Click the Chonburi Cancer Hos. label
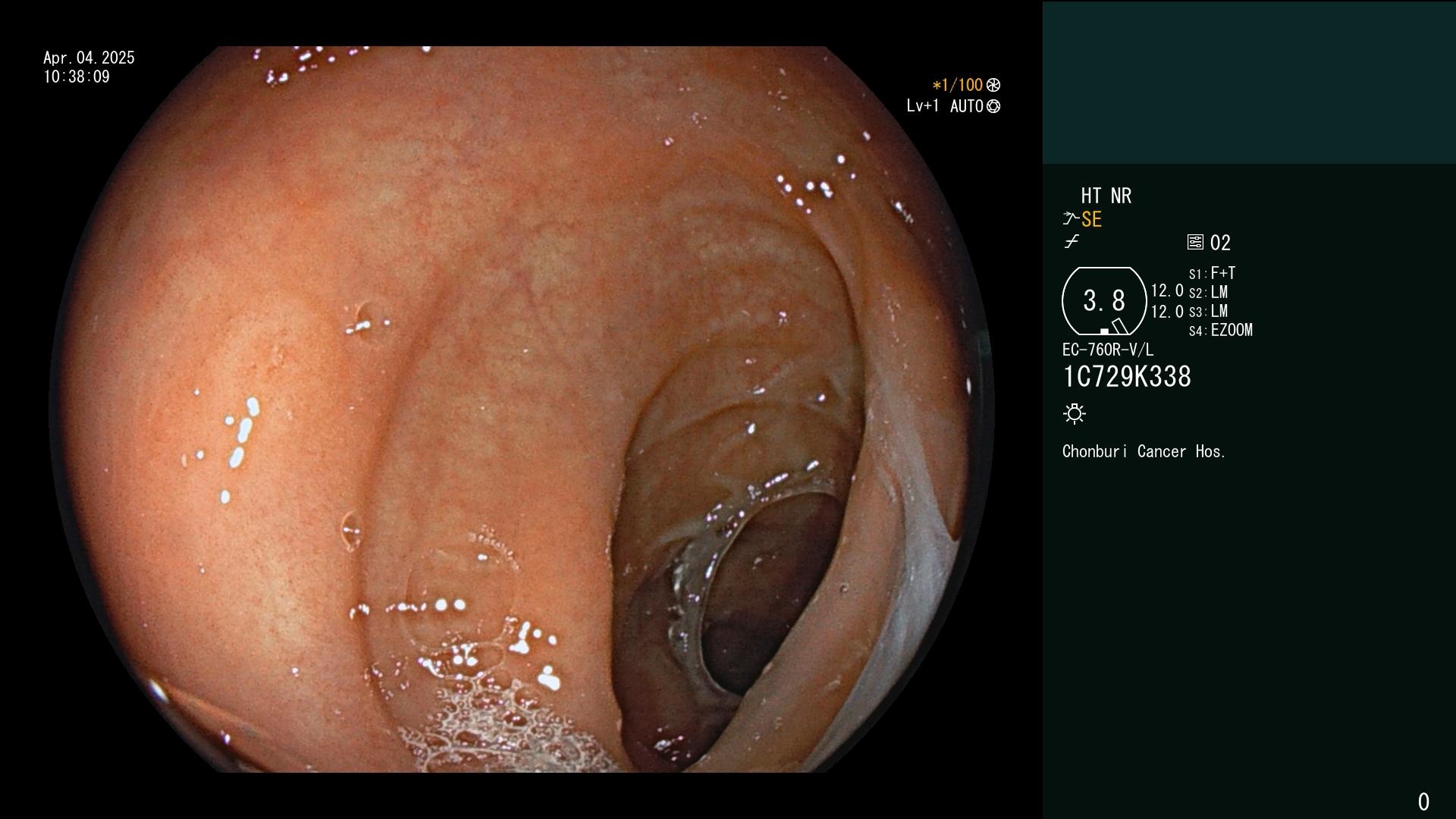1456x819 pixels. click(x=1144, y=451)
